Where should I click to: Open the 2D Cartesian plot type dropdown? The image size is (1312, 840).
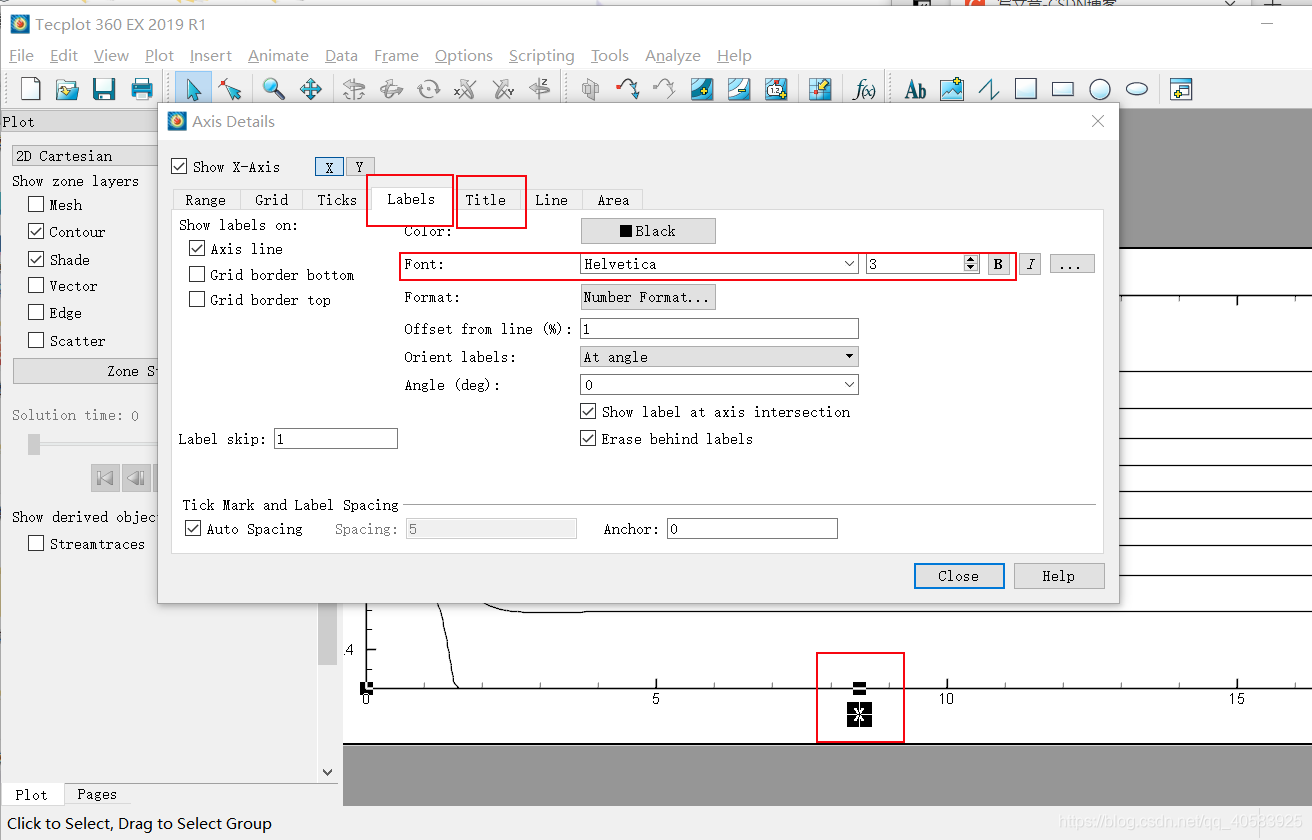coord(85,155)
